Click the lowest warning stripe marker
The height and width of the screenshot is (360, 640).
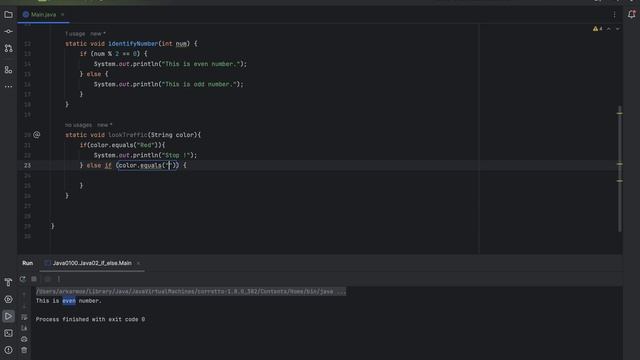click(x=620, y=181)
